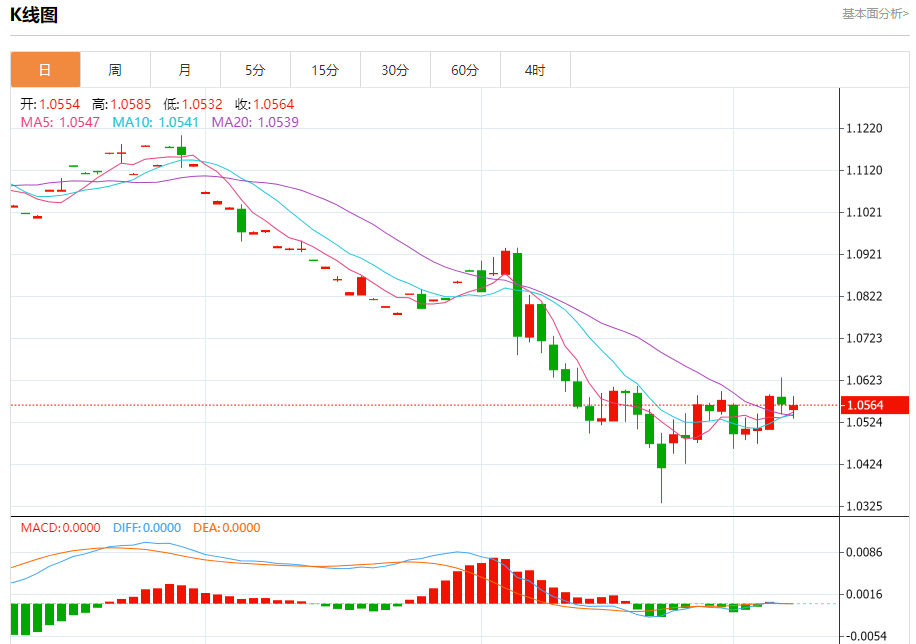This screenshot has height=644, width=916.
Task: Switch to the 月 monthly tab
Action: [185, 70]
